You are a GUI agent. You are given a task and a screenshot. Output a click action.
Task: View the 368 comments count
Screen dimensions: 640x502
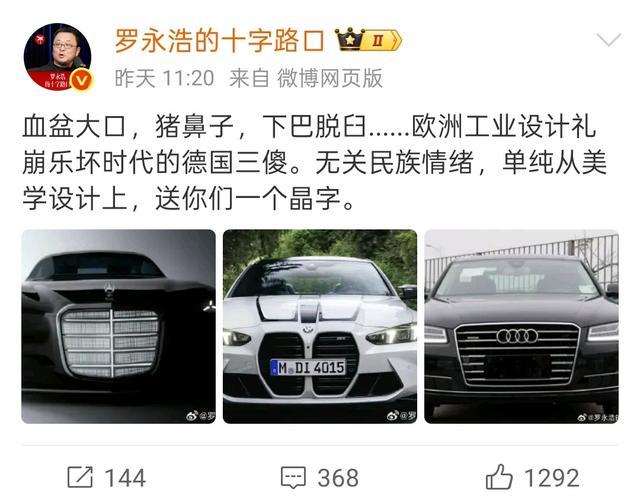point(338,478)
